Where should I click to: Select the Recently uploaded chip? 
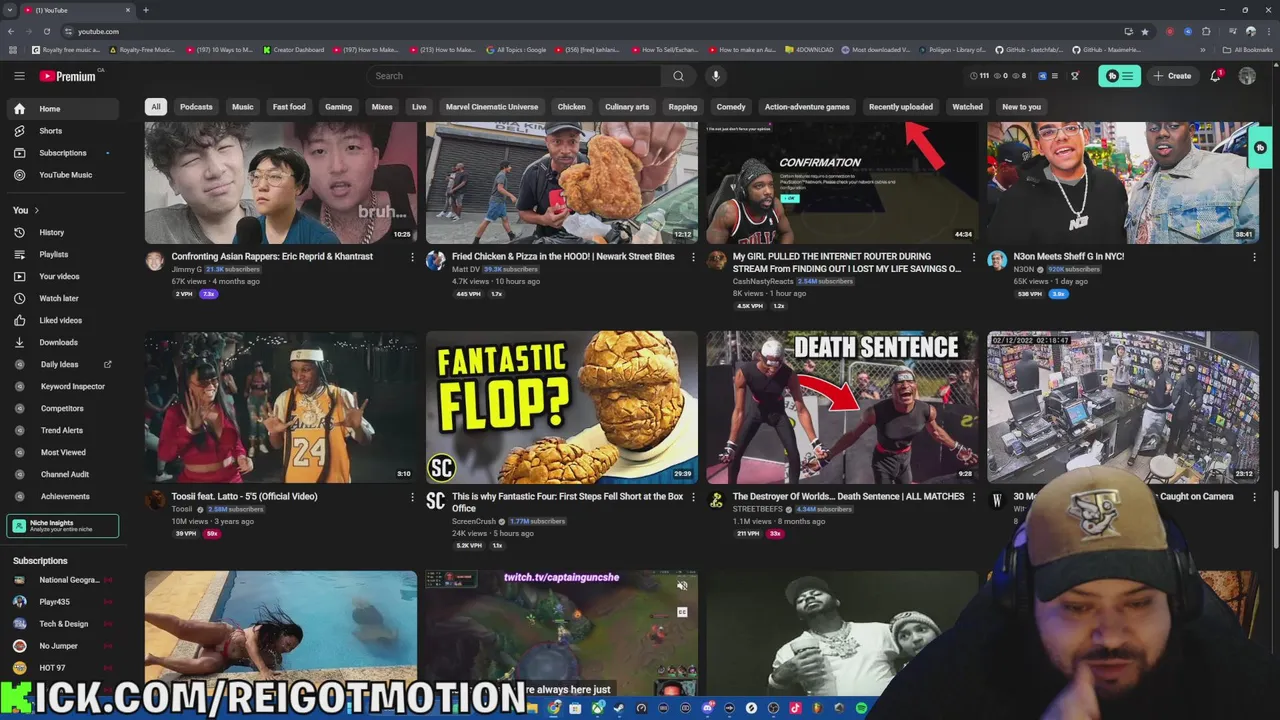pyautogui.click(x=900, y=107)
